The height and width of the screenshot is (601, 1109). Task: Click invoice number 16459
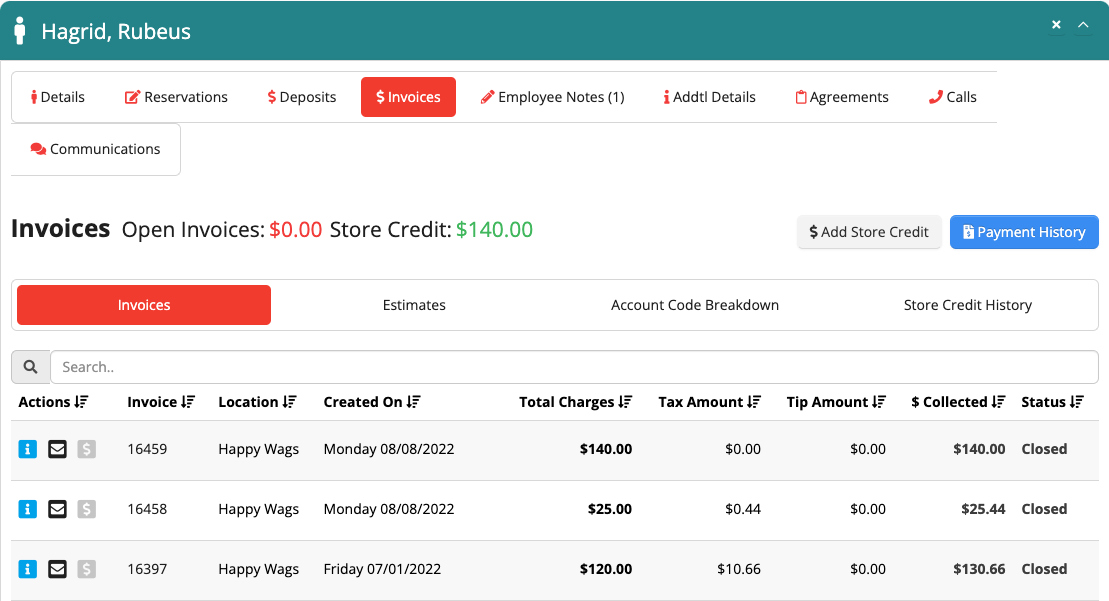pyautogui.click(x=147, y=449)
